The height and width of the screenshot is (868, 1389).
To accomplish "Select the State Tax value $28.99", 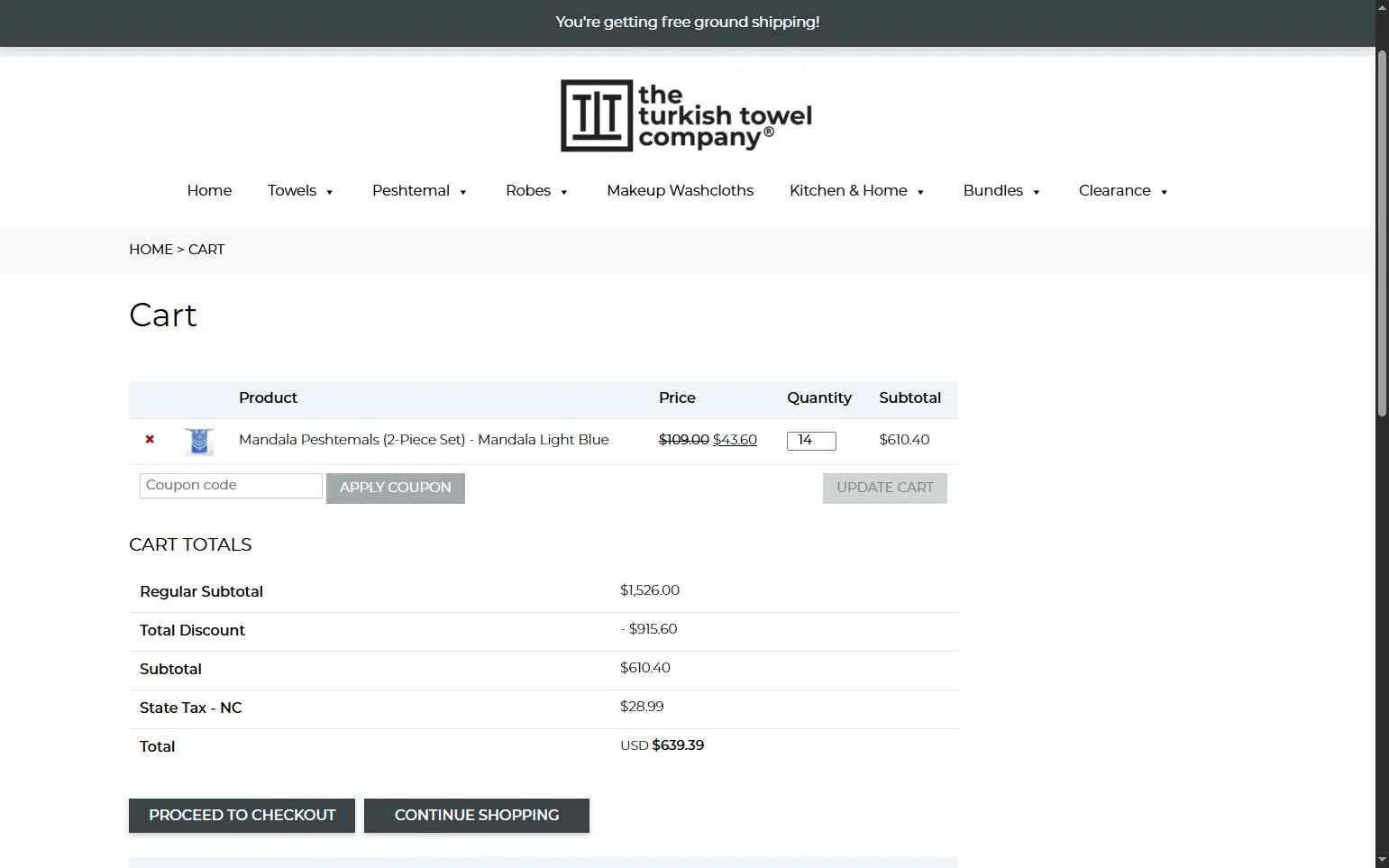I will (x=642, y=707).
